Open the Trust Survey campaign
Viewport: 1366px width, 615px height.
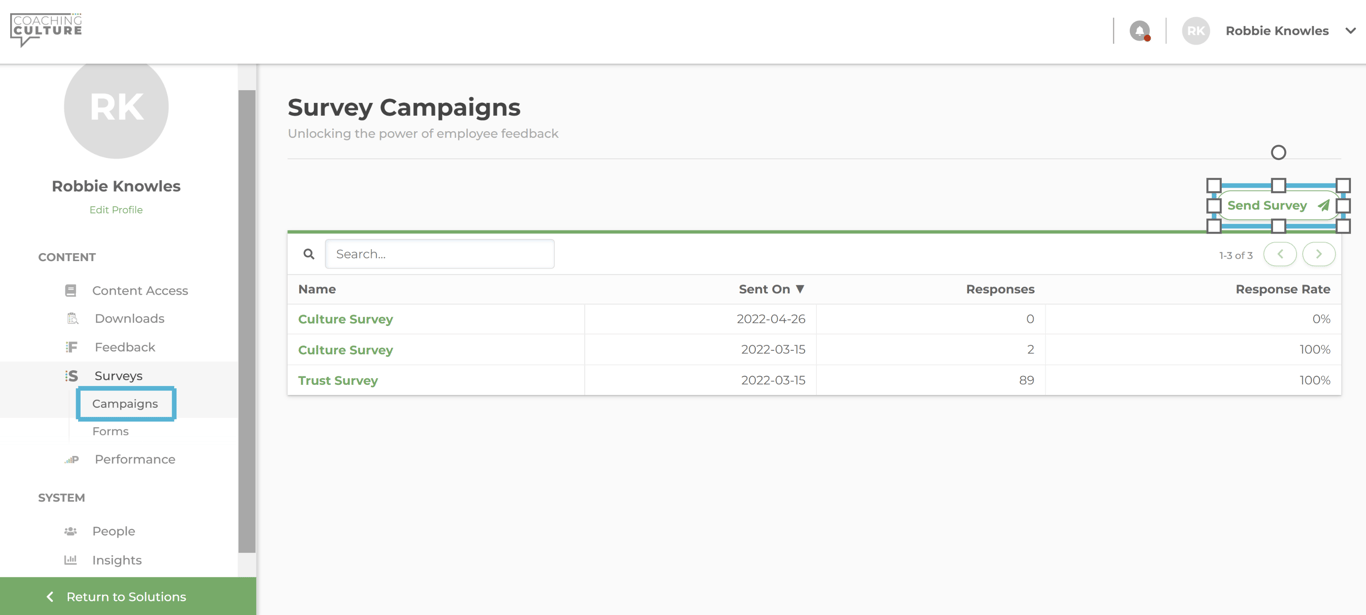coord(338,381)
